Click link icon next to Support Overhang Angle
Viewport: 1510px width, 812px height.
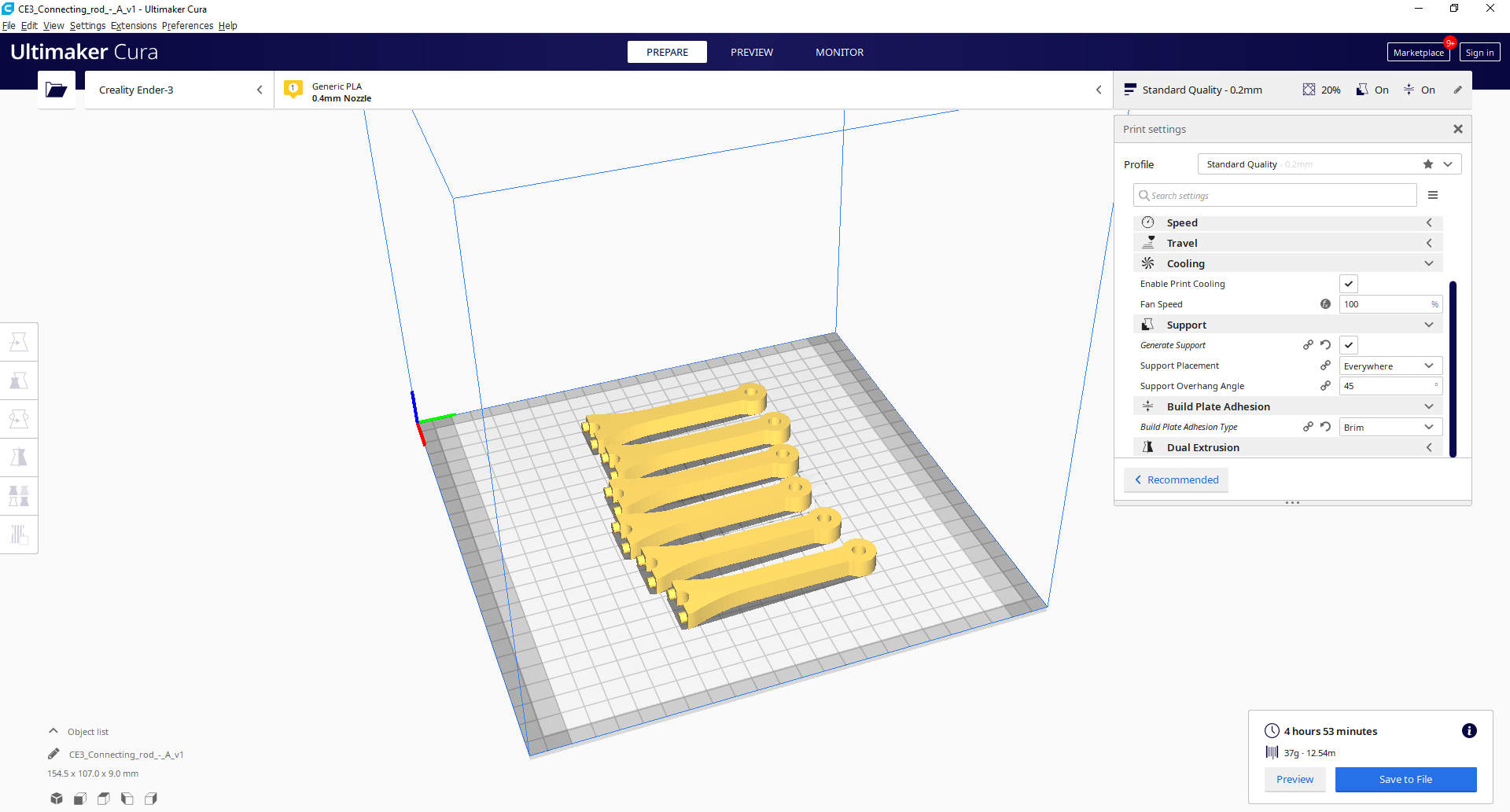click(x=1325, y=386)
